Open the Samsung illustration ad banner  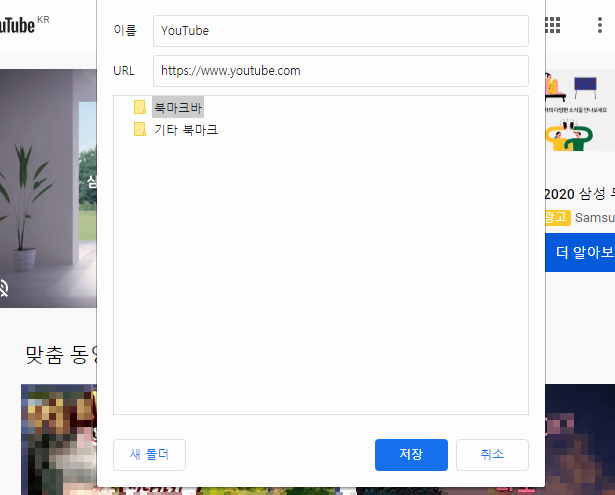click(580, 111)
